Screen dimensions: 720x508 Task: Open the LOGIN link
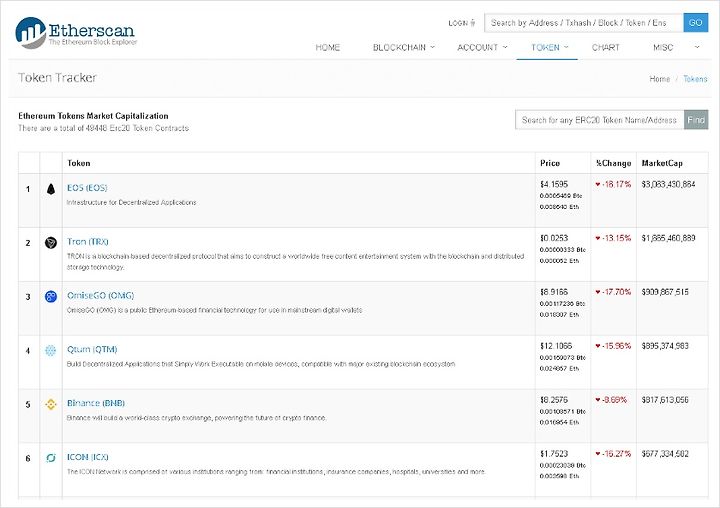pyautogui.click(x=461, y=23)
